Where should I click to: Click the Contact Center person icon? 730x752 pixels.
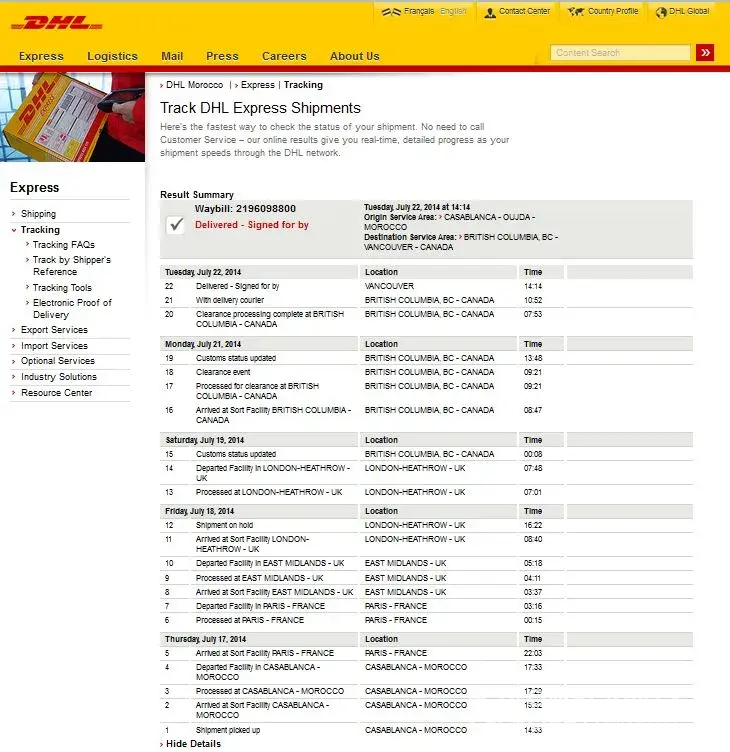coord(490,12)
